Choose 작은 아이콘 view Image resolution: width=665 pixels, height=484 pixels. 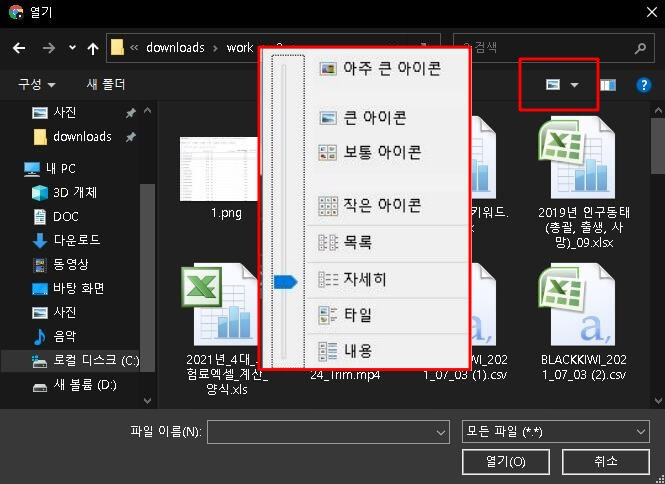[370, 206]
